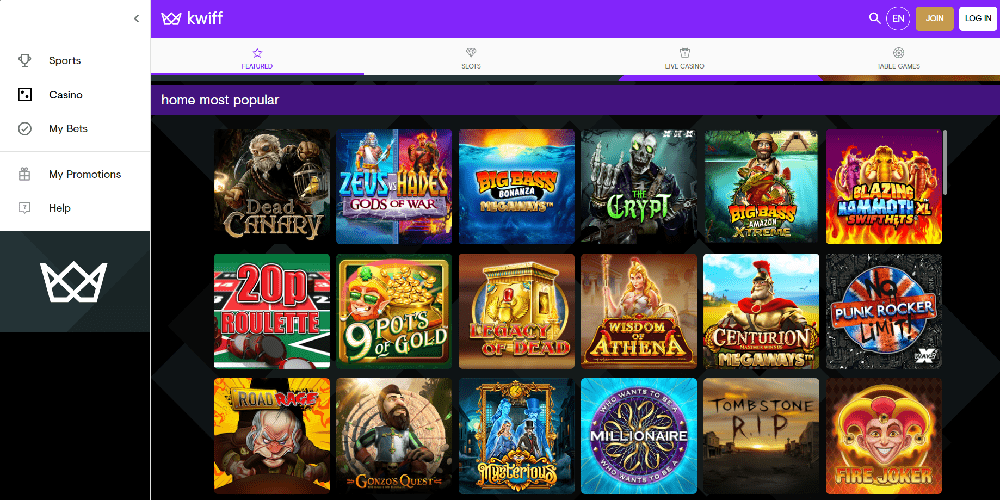
Task: Click the game list scrollbar
Action: pos(945,162)
